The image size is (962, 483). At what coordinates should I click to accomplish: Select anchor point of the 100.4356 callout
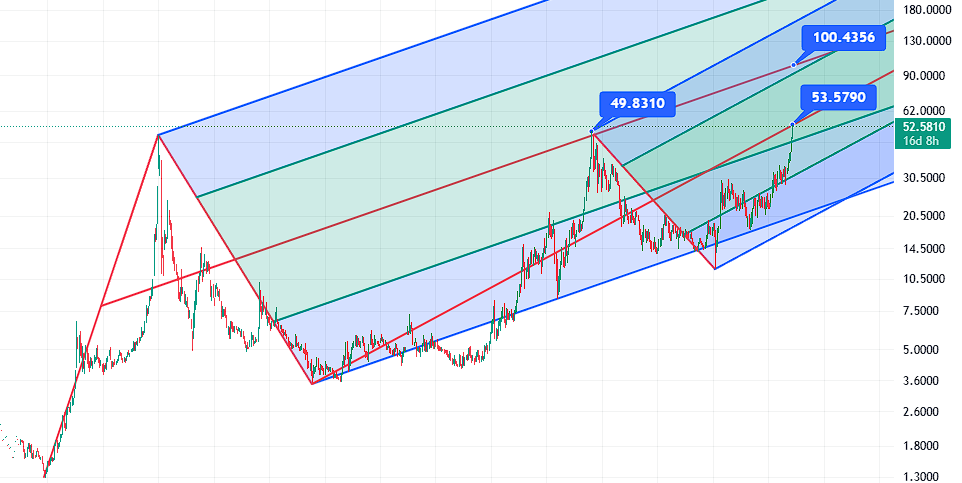click(793, 65)
